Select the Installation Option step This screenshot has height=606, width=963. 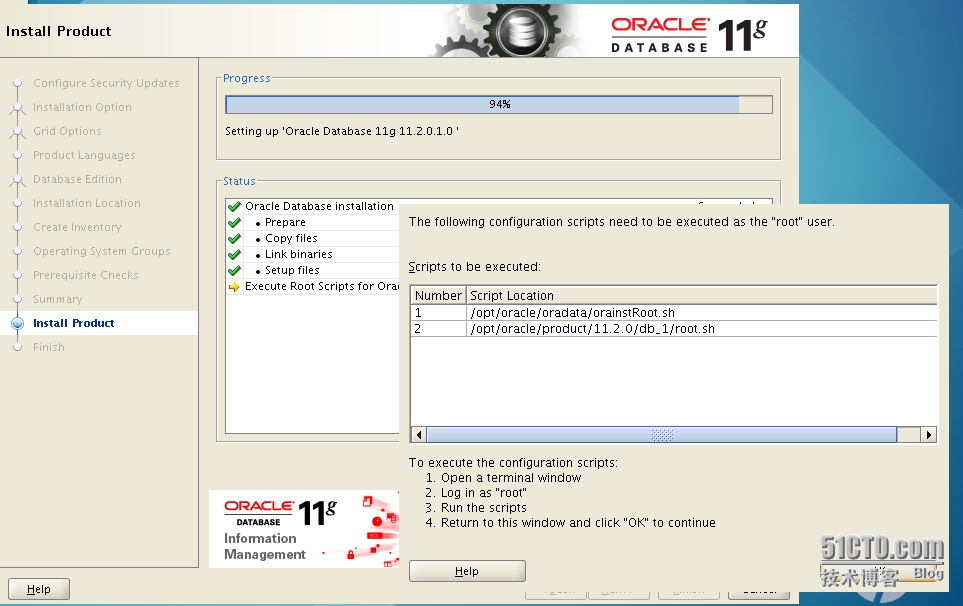pyautogui.click(x=82, y=107)
